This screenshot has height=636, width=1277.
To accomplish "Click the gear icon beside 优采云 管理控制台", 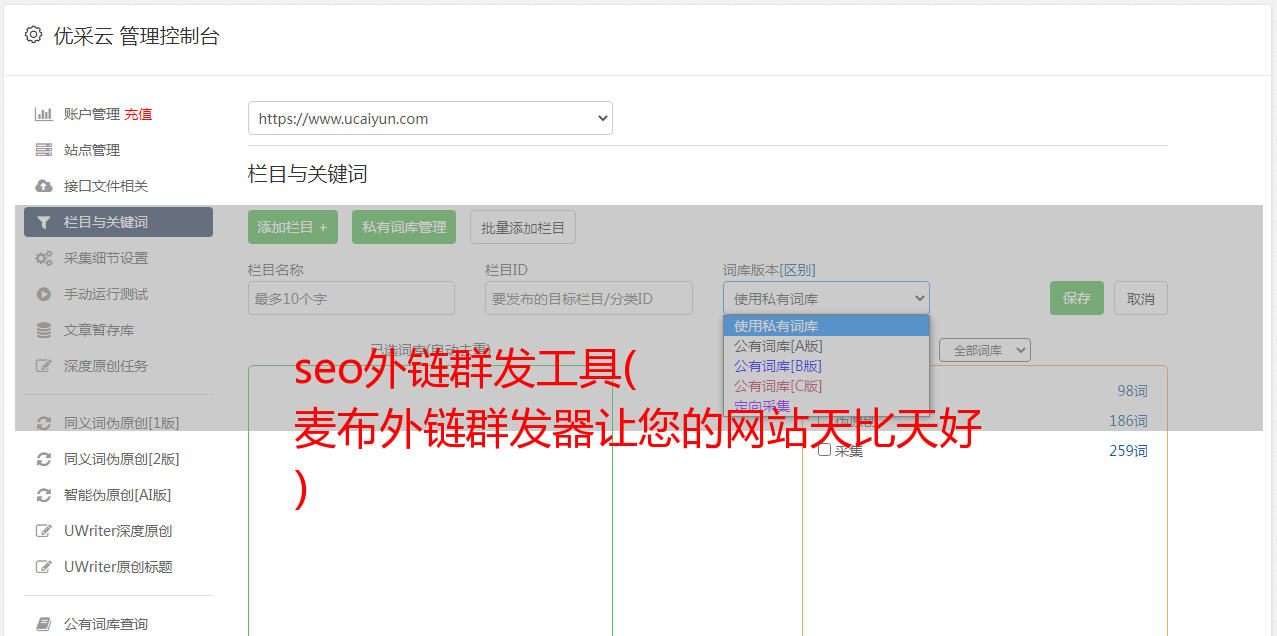I will (x=33, y=35).
